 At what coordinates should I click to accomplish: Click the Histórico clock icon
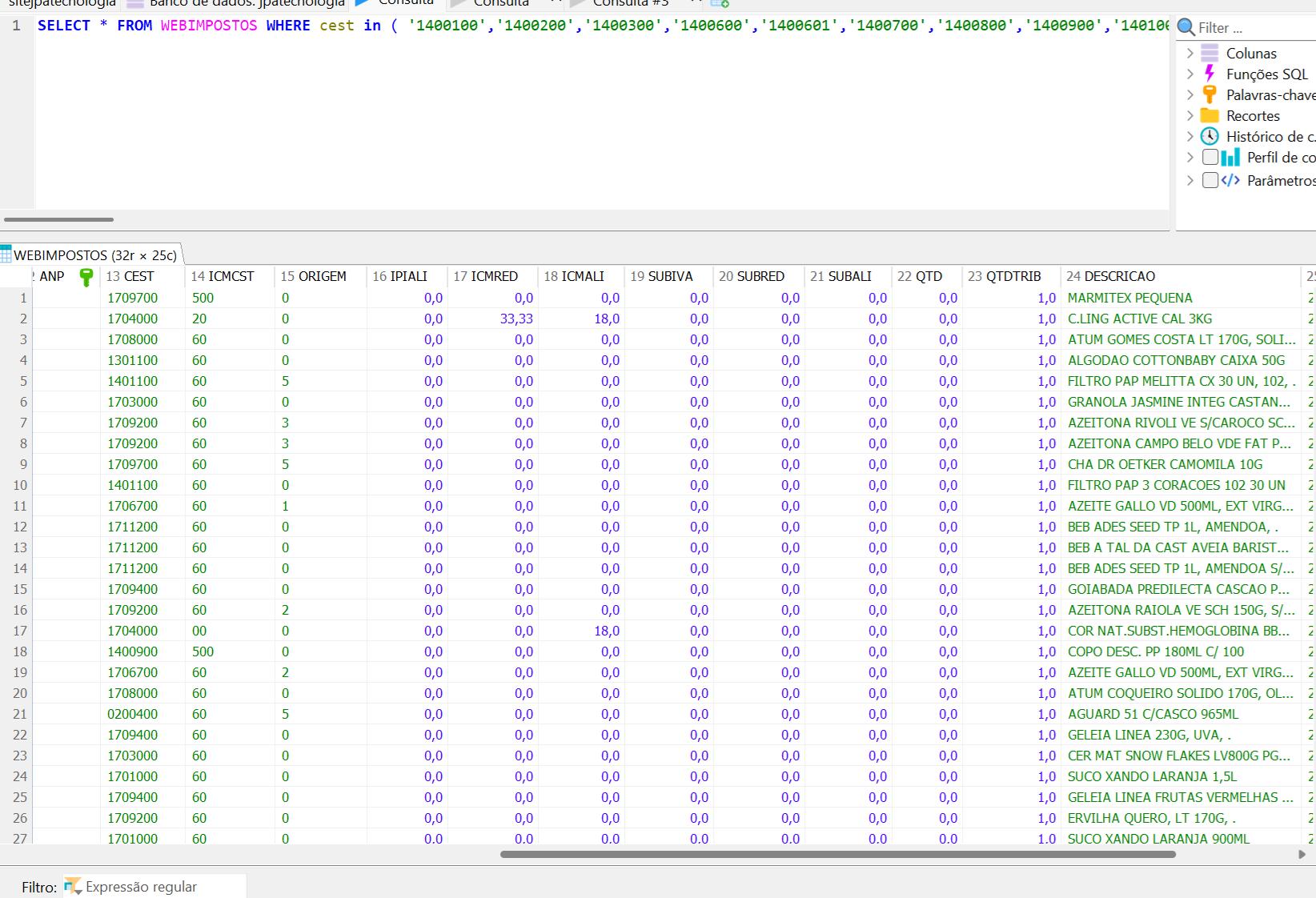1210,137
